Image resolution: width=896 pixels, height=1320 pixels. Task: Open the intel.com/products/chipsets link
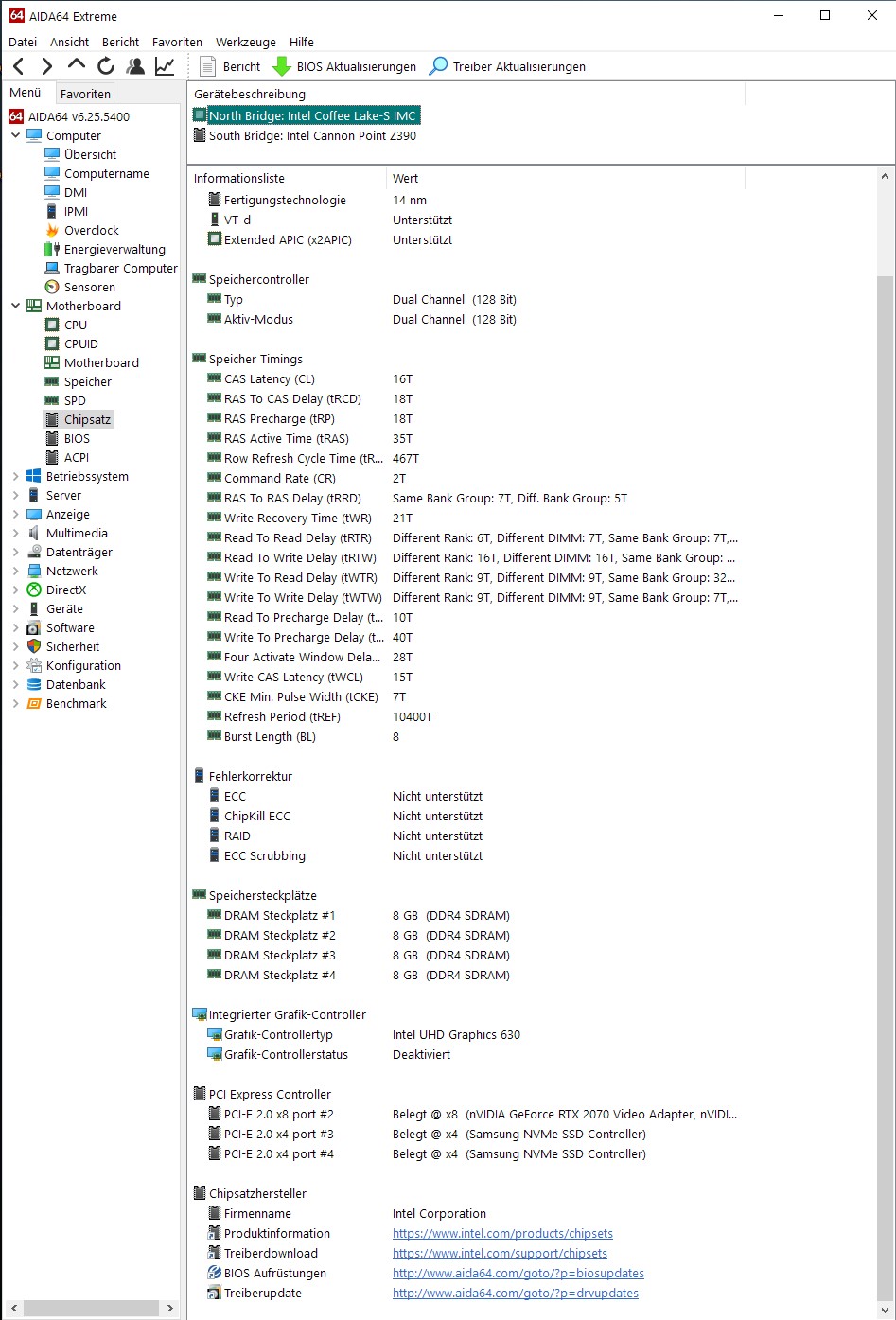(502, 1233)
